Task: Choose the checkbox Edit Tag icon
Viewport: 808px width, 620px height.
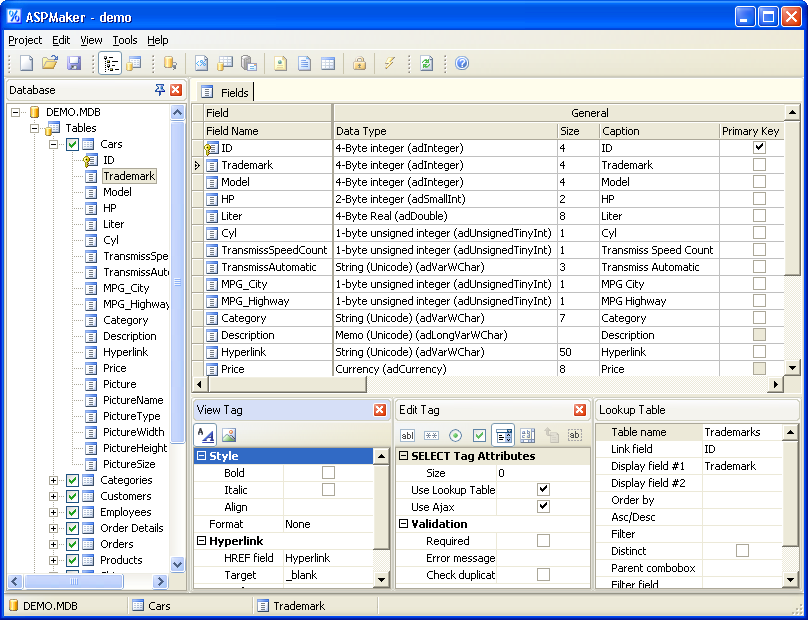Action: point(479,435)
